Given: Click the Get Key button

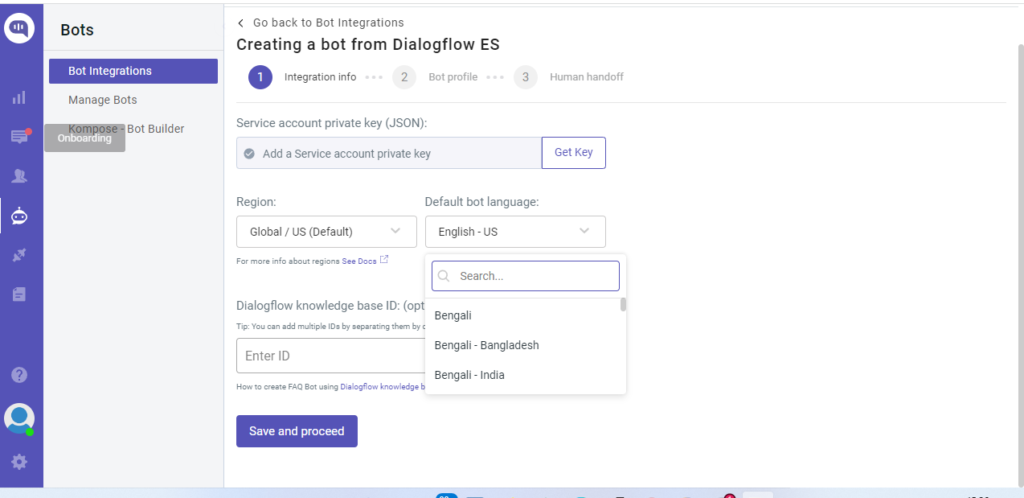Looking at the screenshot, I should coord(573,153).
